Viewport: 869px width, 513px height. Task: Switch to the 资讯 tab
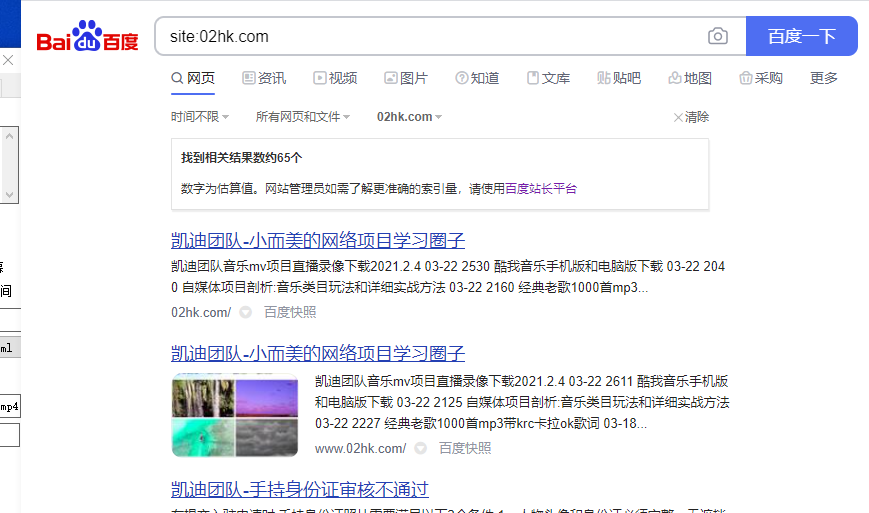(264, 78)
